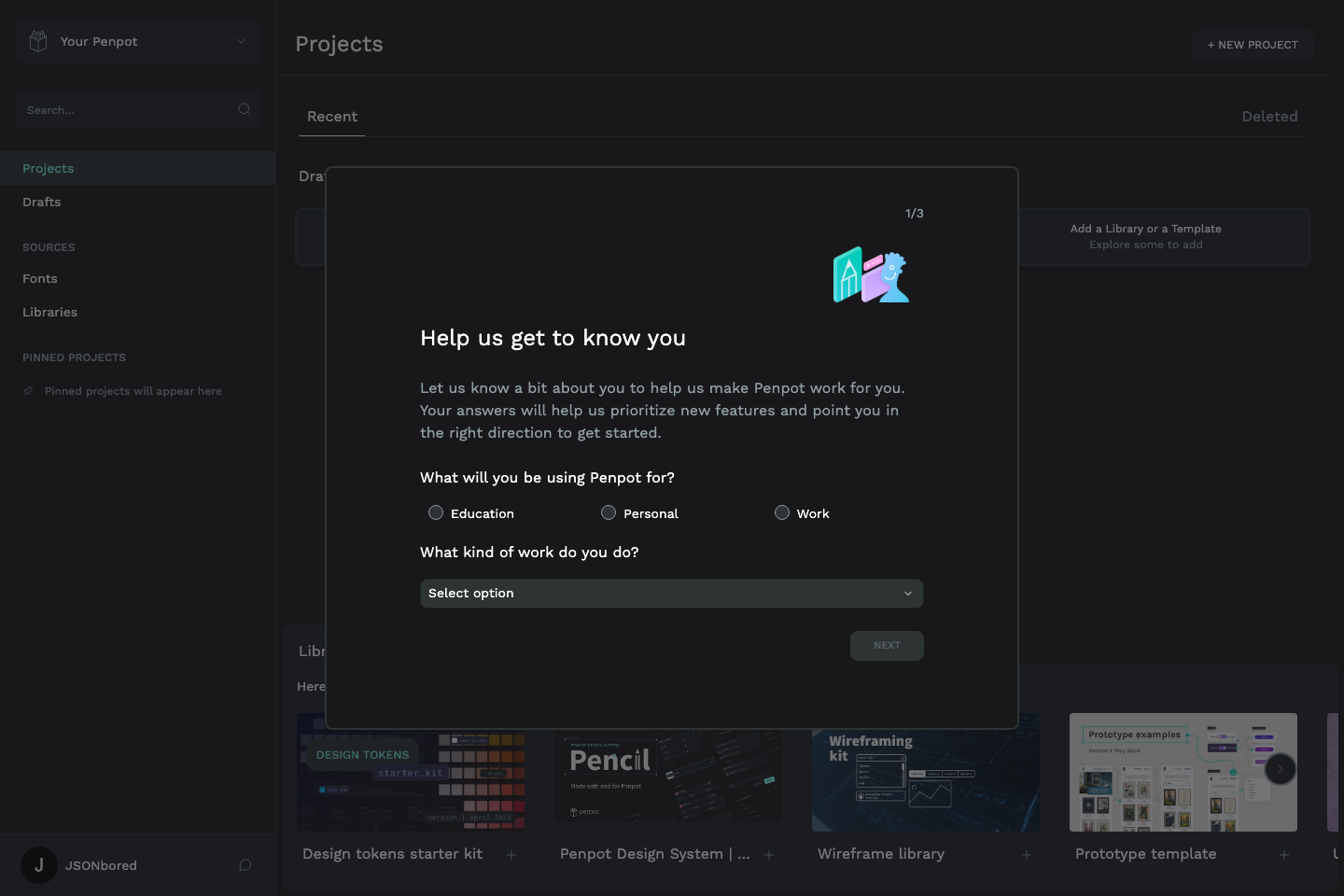Viewport: 1344px width, 896px height.
Task: Click the search magnifier icon
Action: 245,109
